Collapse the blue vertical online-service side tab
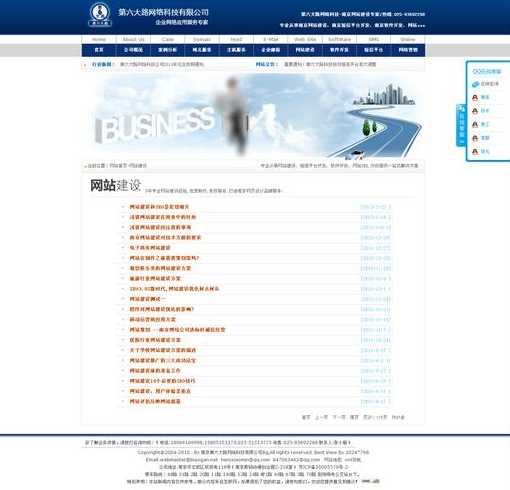Screen dimensions: 510x490 (x=461, y=125)
